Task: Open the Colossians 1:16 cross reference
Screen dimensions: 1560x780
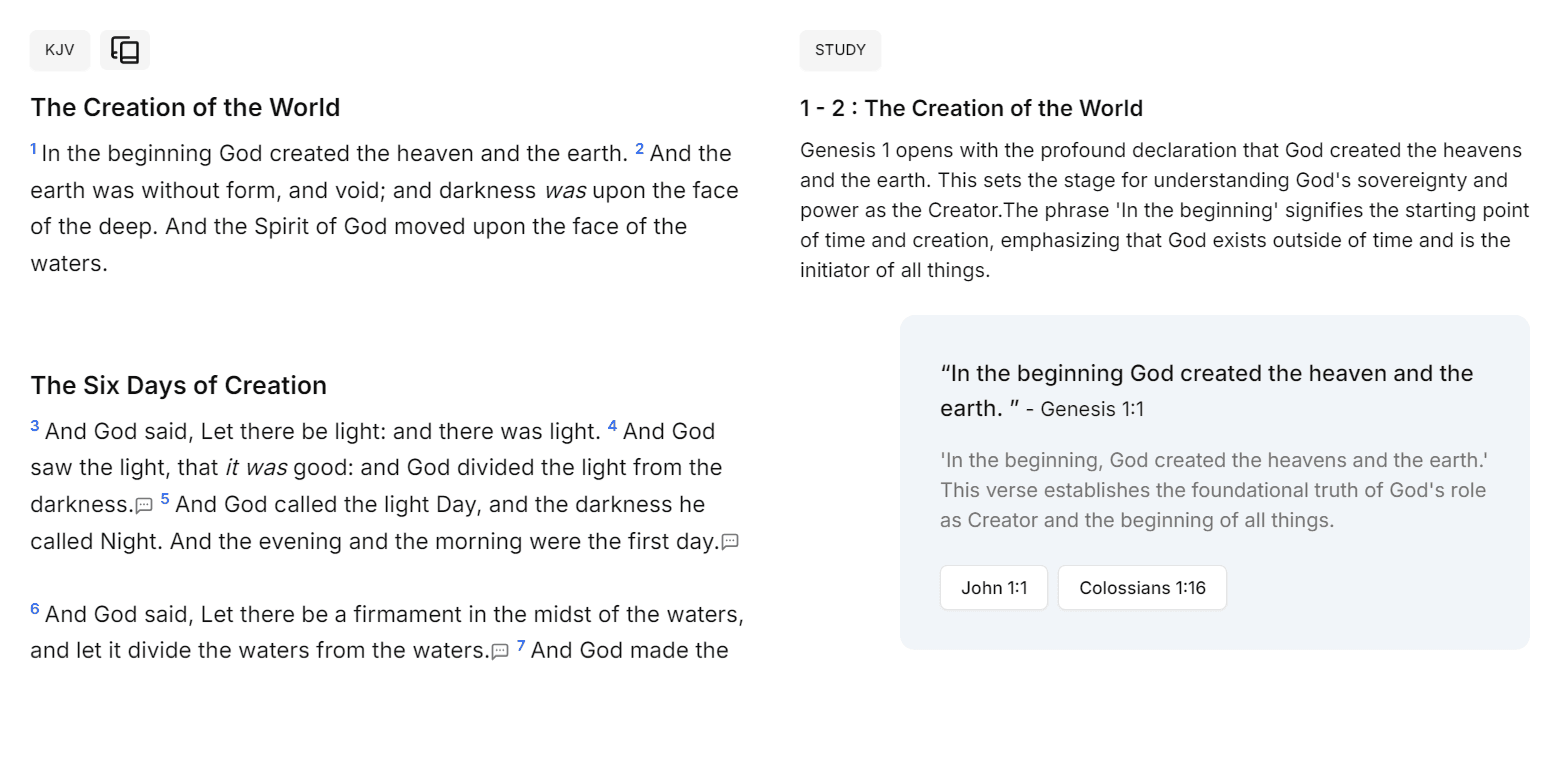Action: pyautogui.click(x=1142, y=588)
